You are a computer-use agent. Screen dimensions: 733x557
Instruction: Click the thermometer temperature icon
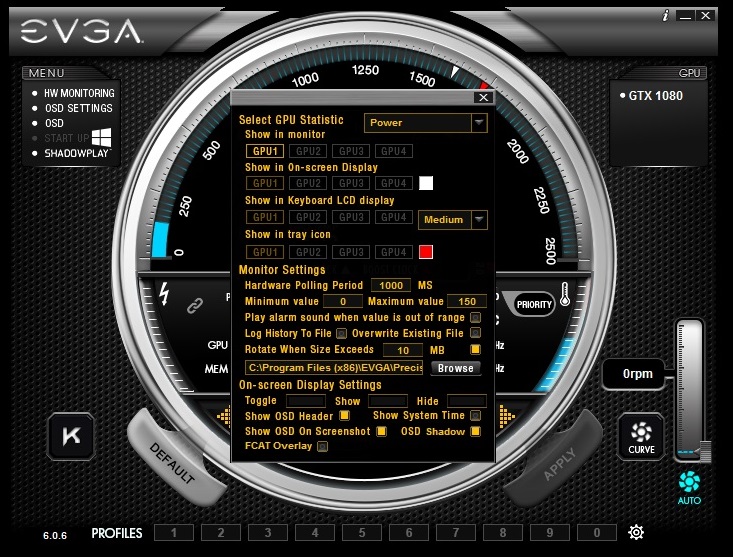pyautogui.click(x=565, y=294)
